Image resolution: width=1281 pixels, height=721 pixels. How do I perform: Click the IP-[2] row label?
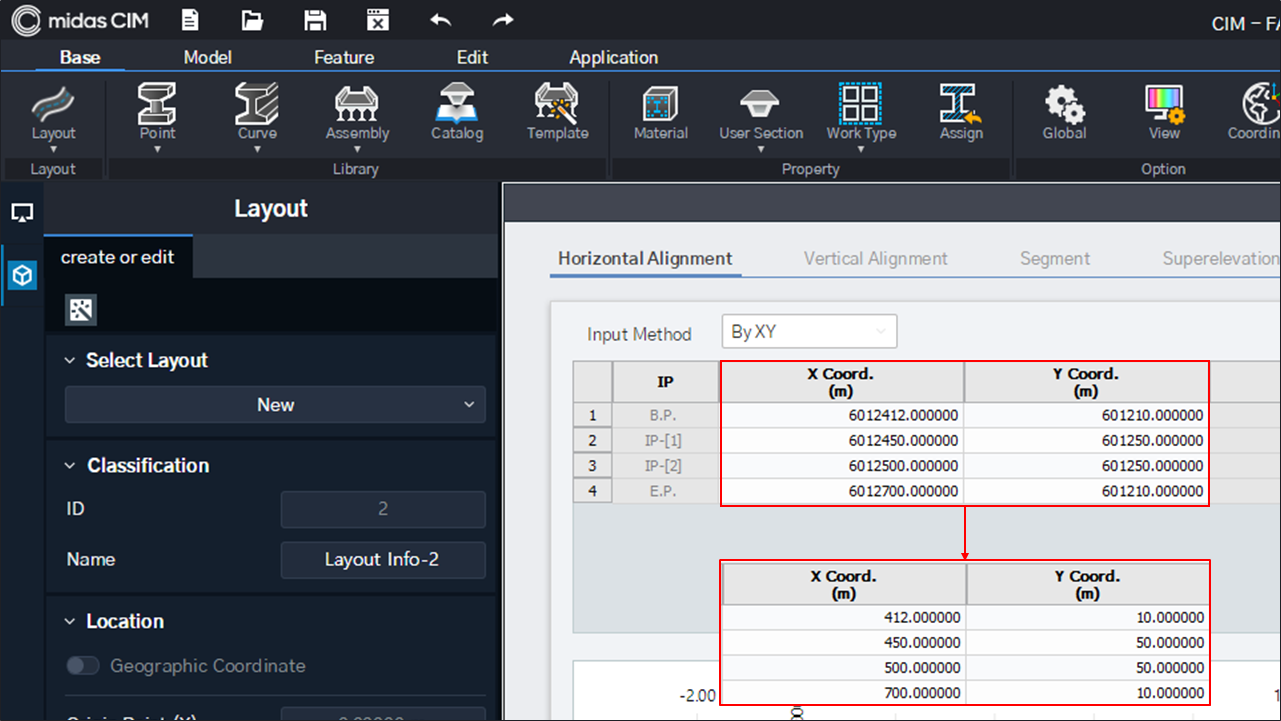tap(664, 466)
